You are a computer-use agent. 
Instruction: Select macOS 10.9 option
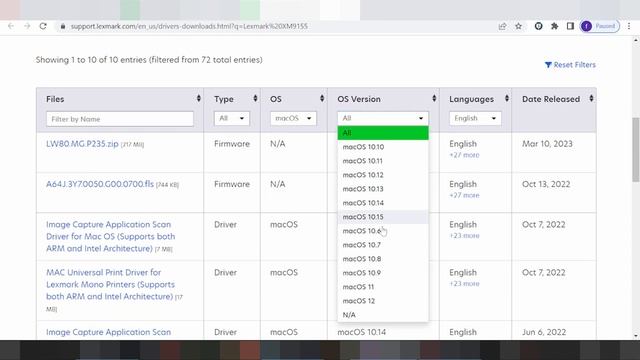(383, 273)
